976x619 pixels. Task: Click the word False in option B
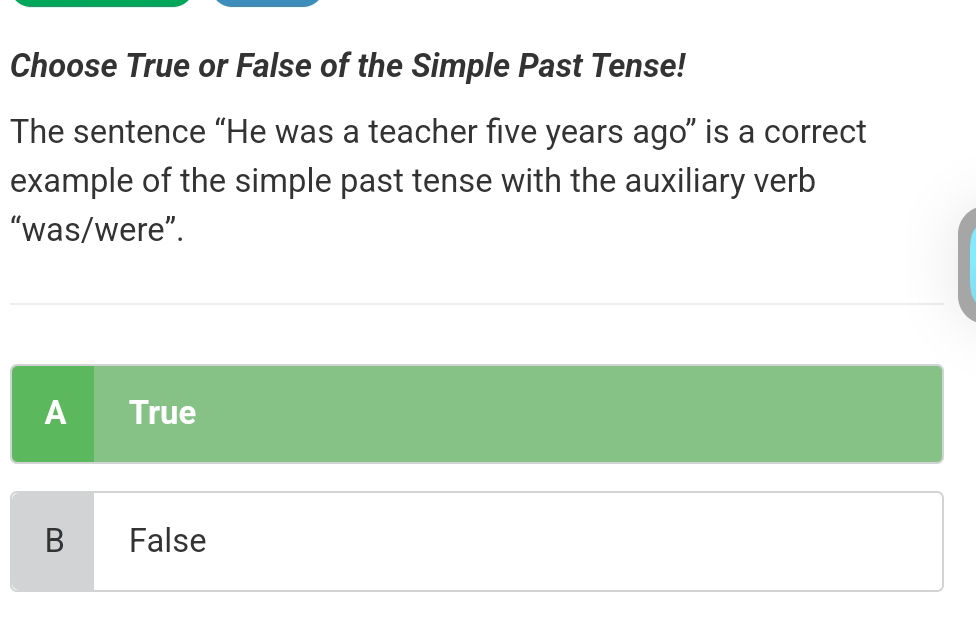click(167, 540)
